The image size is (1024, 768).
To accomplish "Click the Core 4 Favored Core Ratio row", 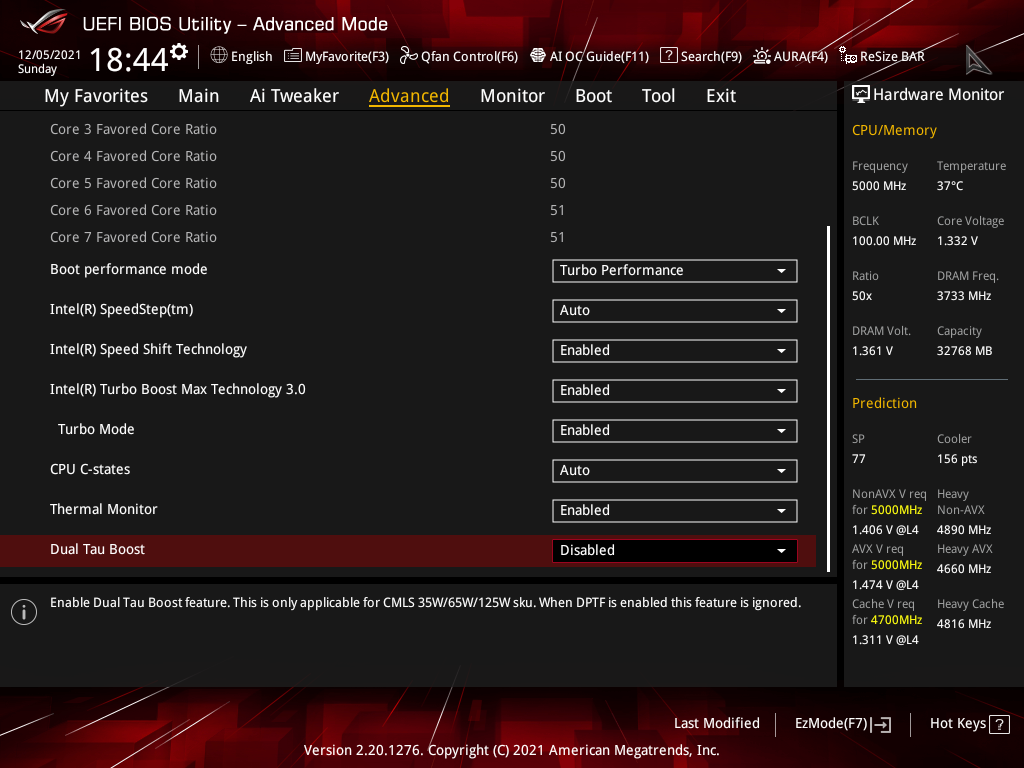I will (x=408, y=156).
